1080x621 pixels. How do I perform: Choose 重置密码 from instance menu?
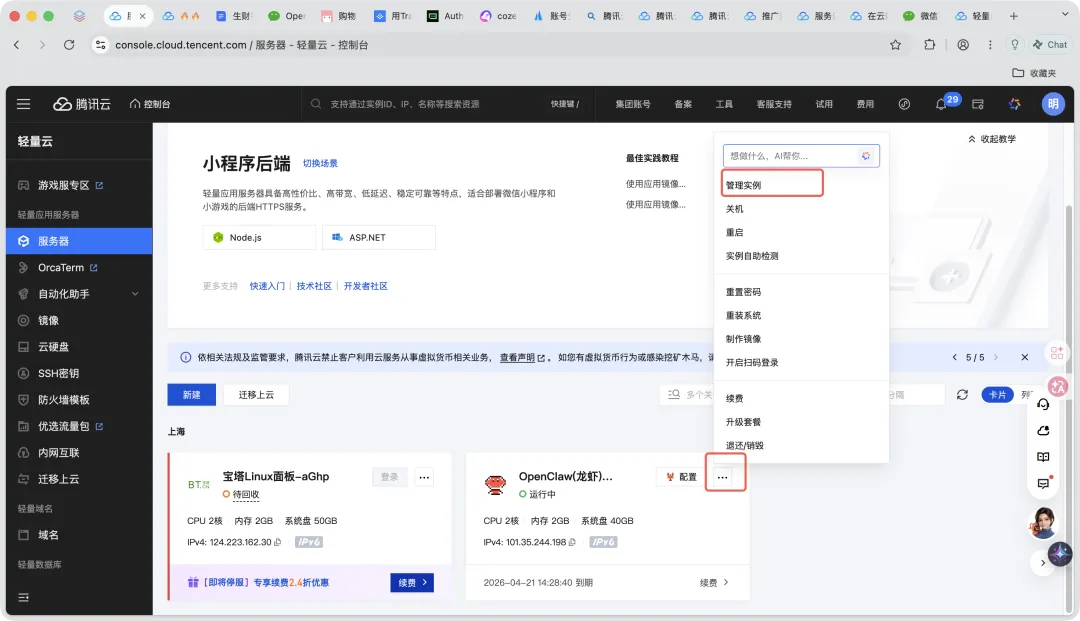(x=743, y=292)
